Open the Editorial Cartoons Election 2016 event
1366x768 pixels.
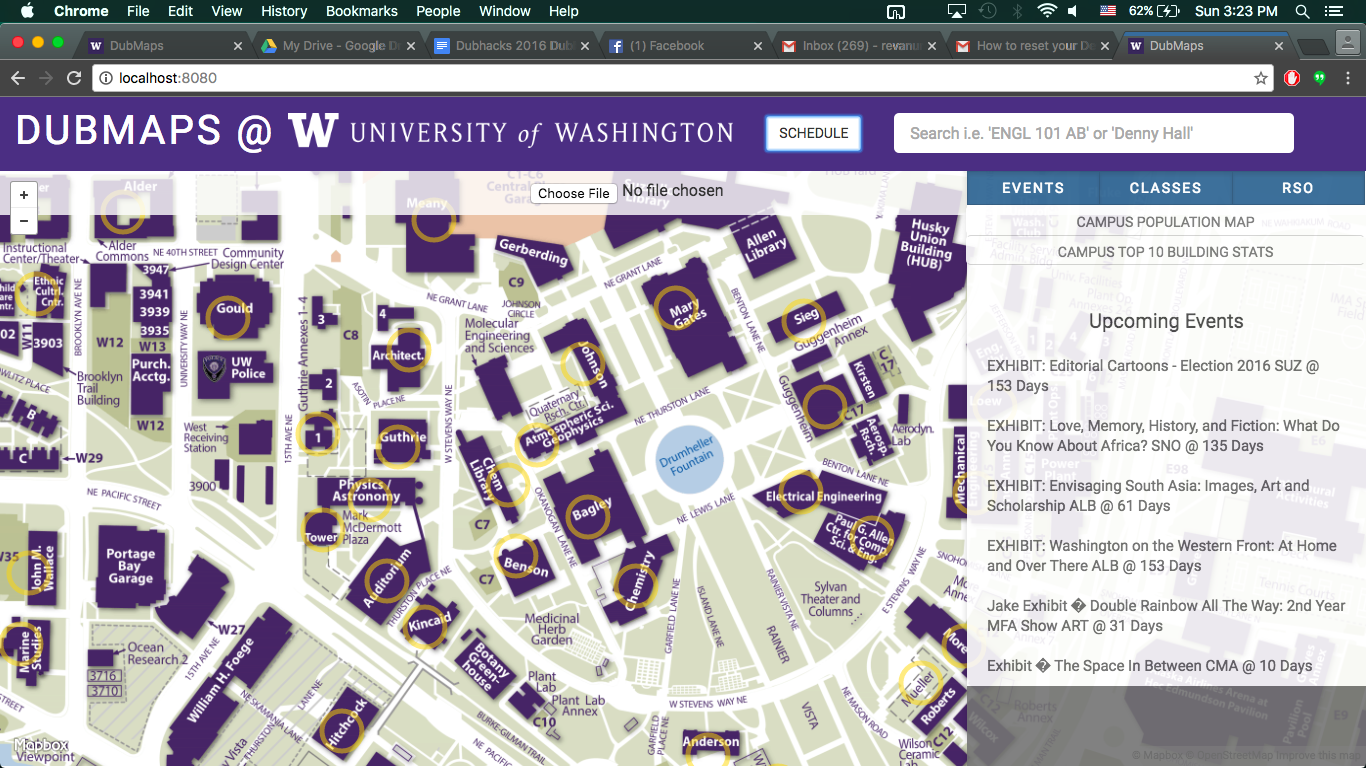1153,376
